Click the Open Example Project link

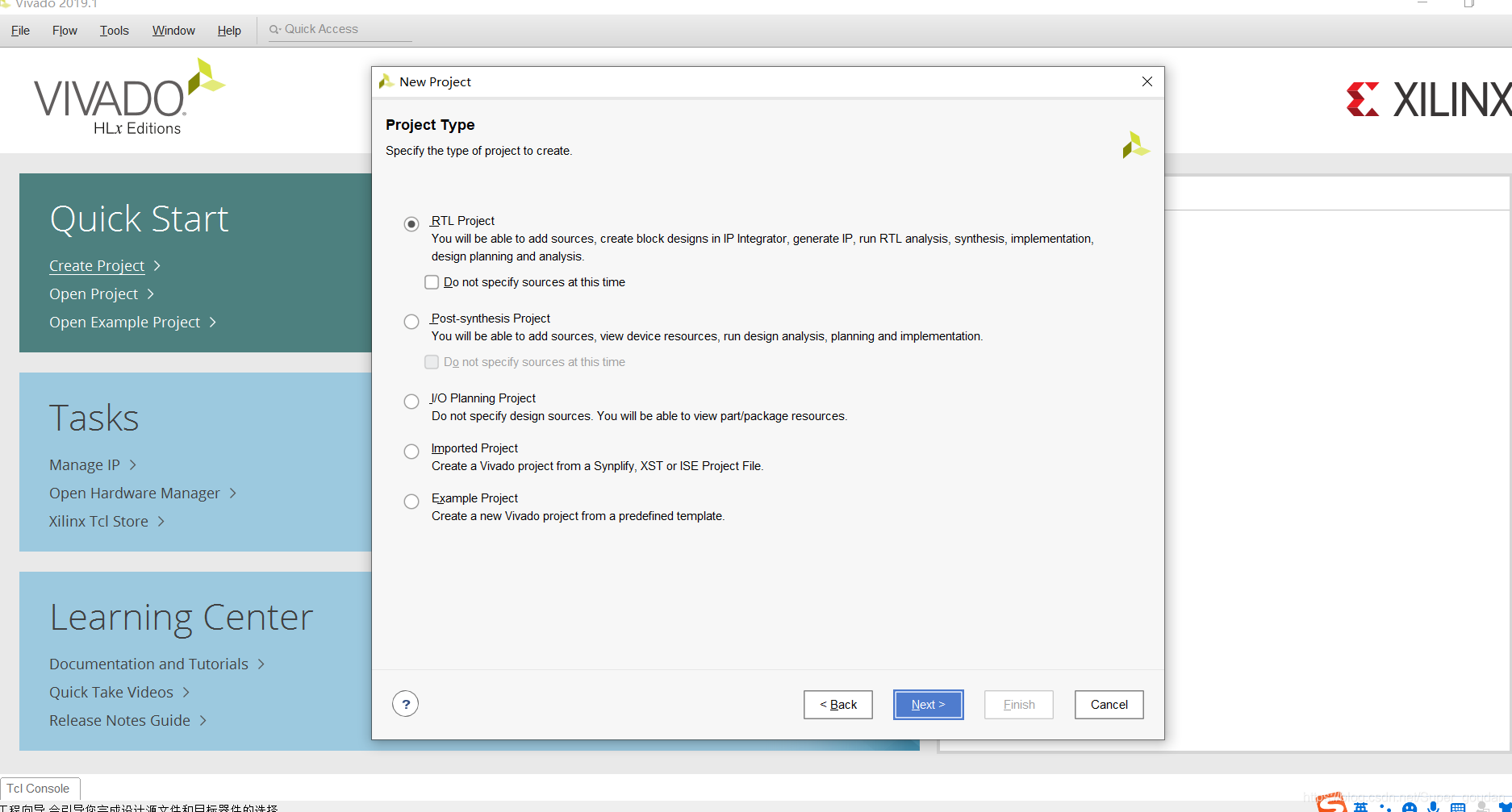(x=124, y=323)
